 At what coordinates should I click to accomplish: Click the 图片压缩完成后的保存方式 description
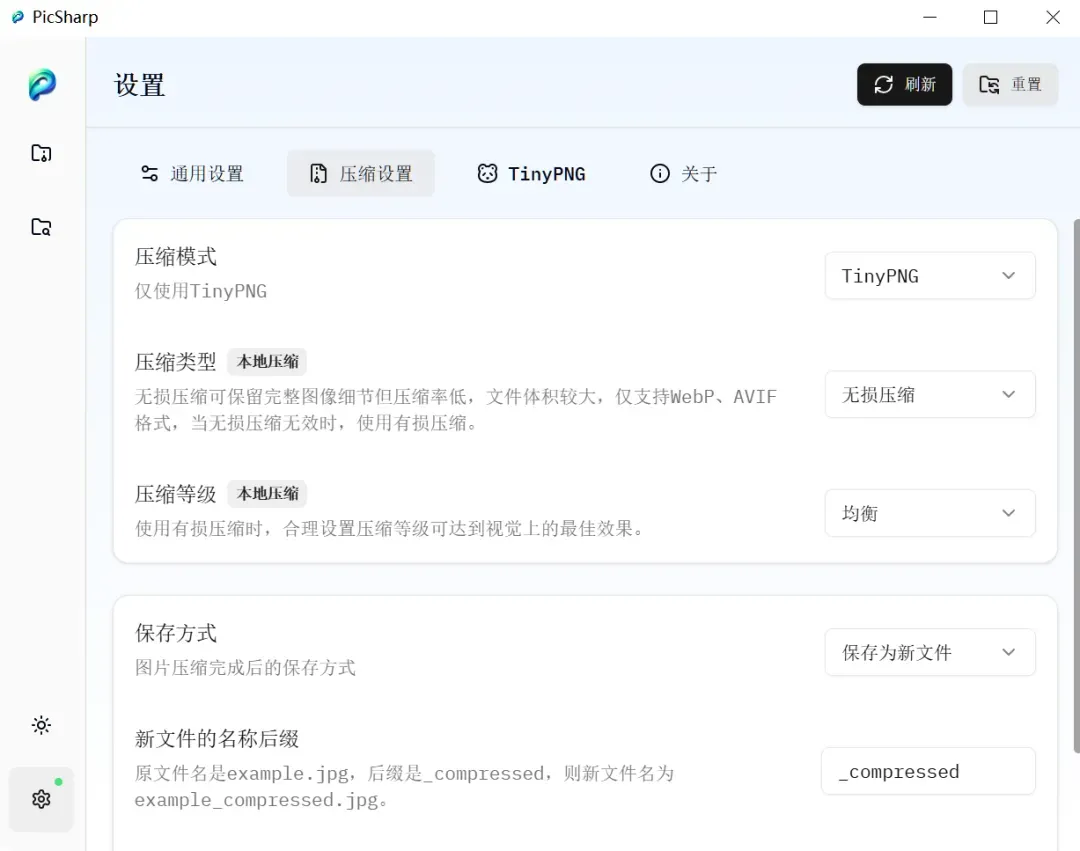coord(245,668)
